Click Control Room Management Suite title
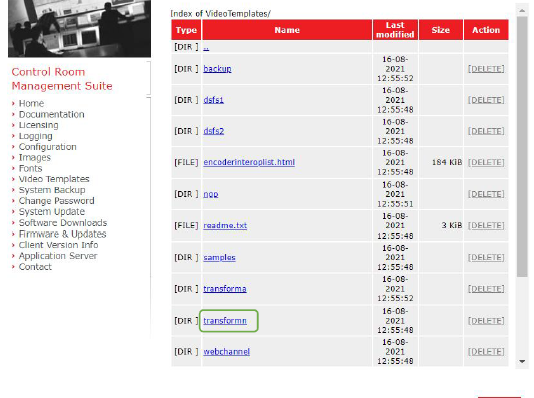The image size is (534, 398). point(62,79)
